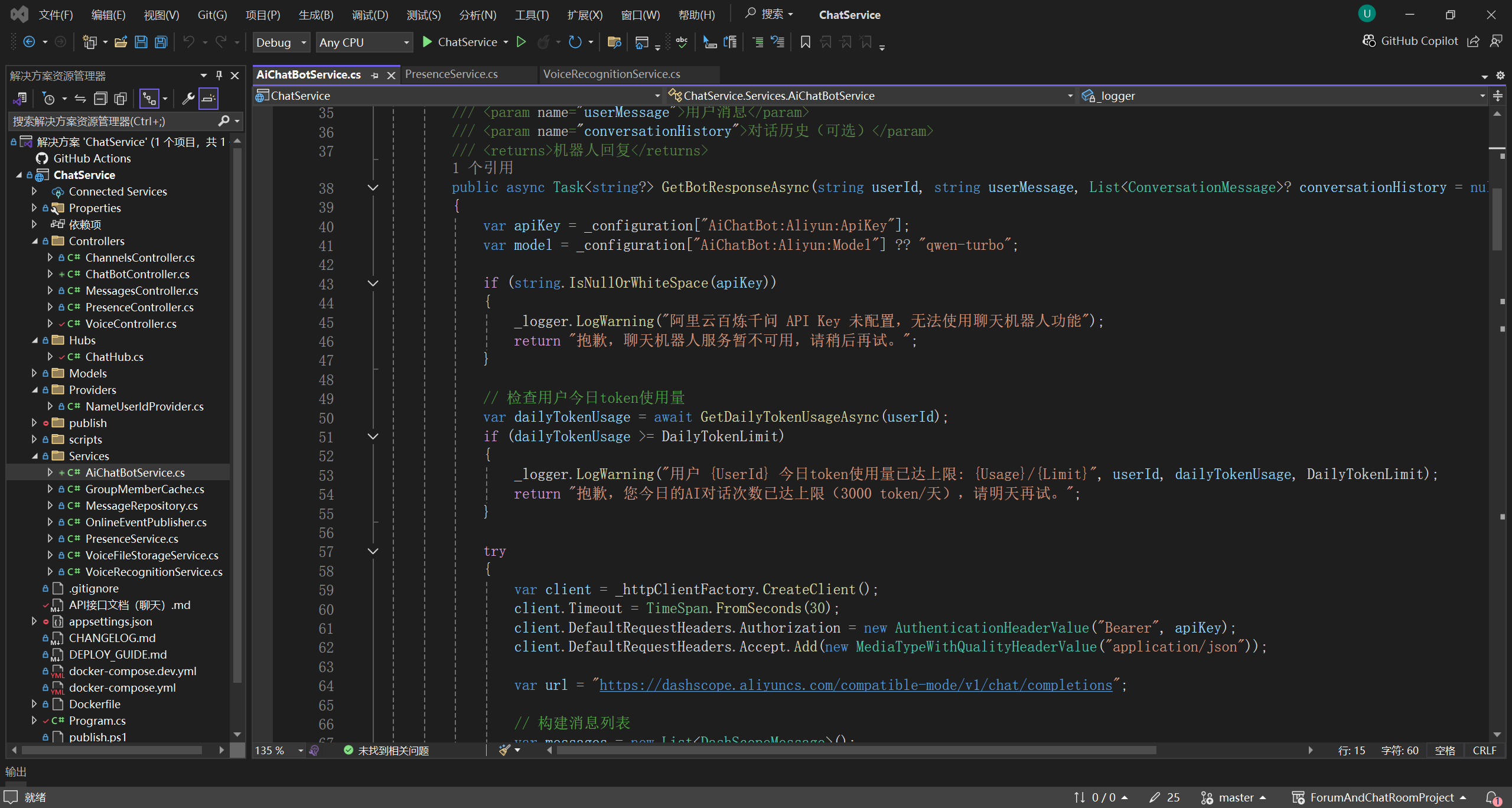This screenshot has width=1512, height=808.
Task: Collapse the Controllers folder
Action: click(x=34, y=240)
